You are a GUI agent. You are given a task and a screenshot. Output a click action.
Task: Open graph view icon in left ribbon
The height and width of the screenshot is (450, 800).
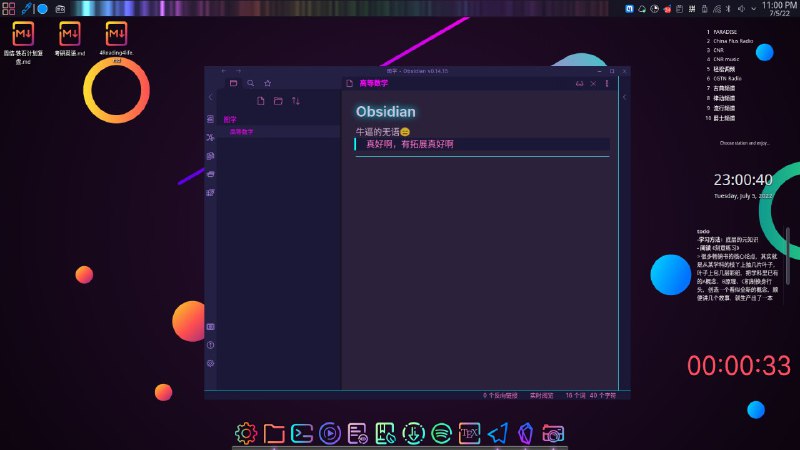[210, 137]
